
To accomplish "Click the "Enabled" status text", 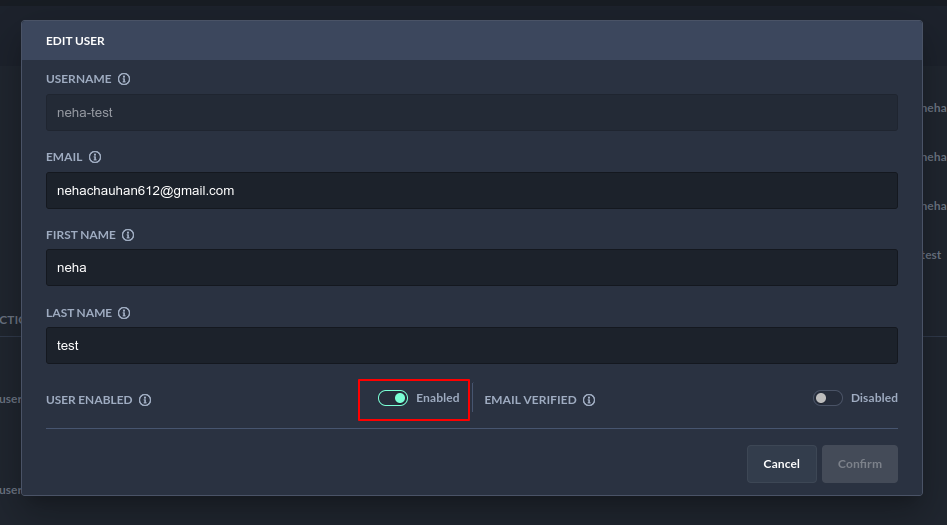I will click(x=438, y=398).
